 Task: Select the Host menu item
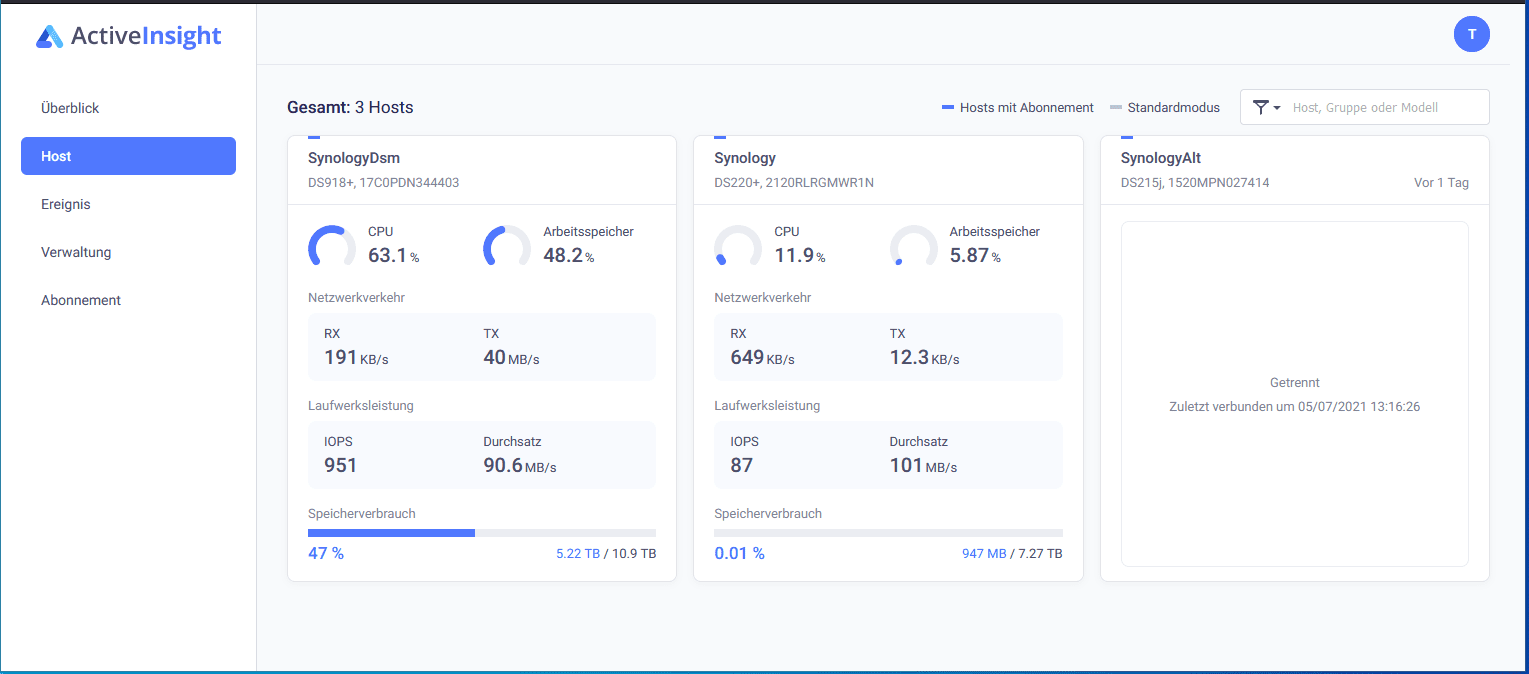pos(128,156)
